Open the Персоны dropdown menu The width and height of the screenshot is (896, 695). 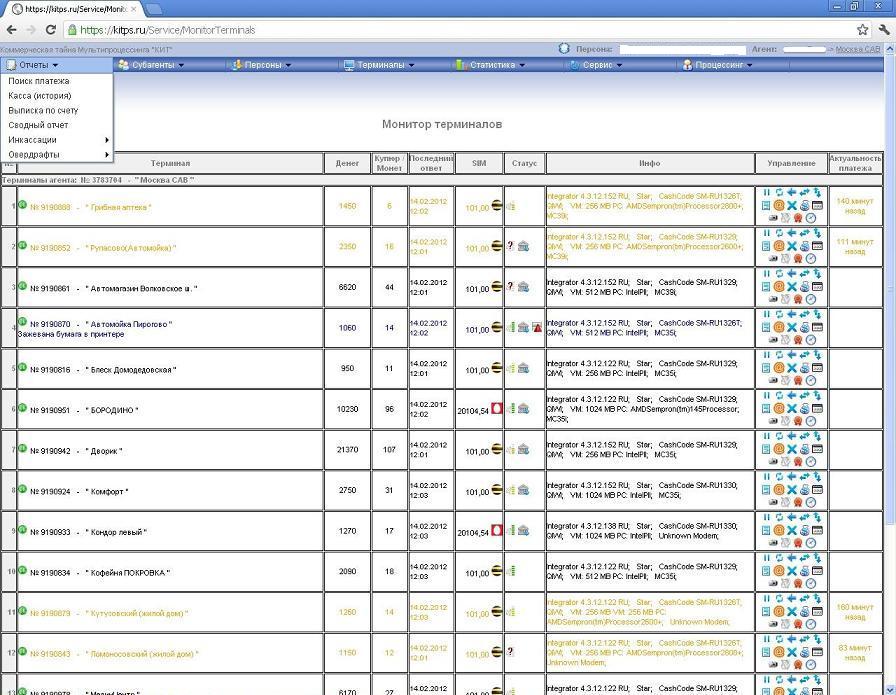point(262,65)
